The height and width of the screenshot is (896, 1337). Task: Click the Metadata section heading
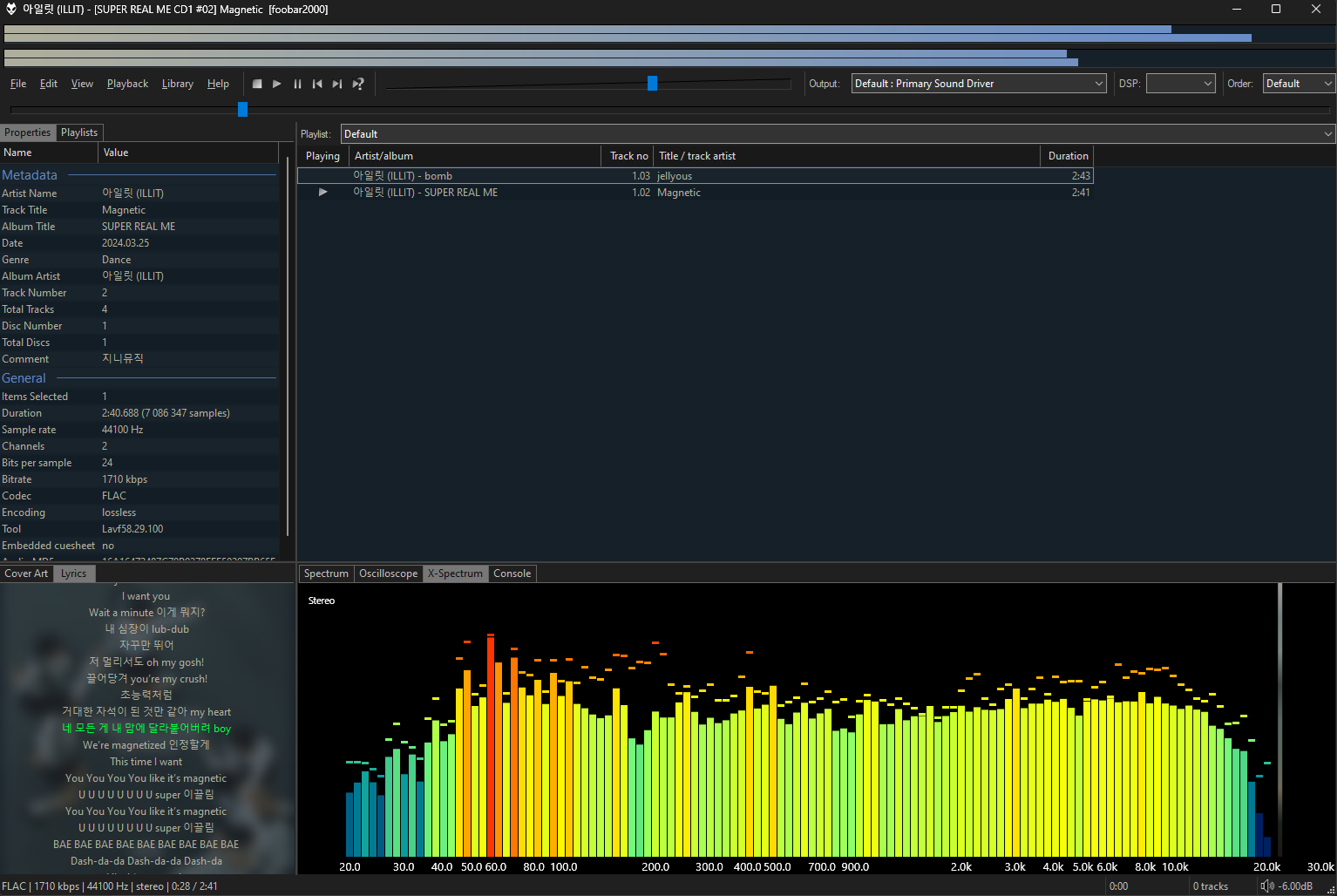30,175
